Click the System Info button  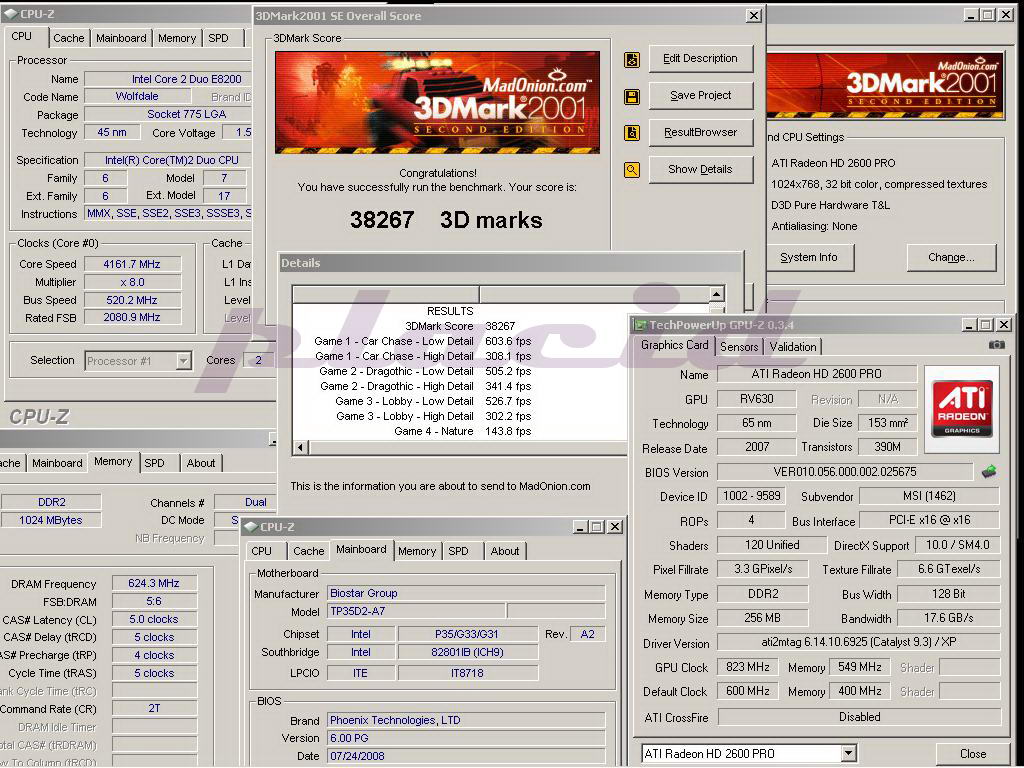[x=809, y=257]
